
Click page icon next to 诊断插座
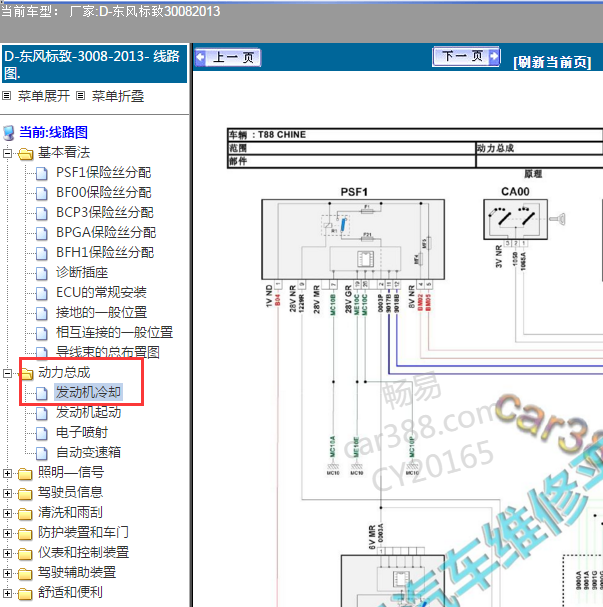[42, 273]
